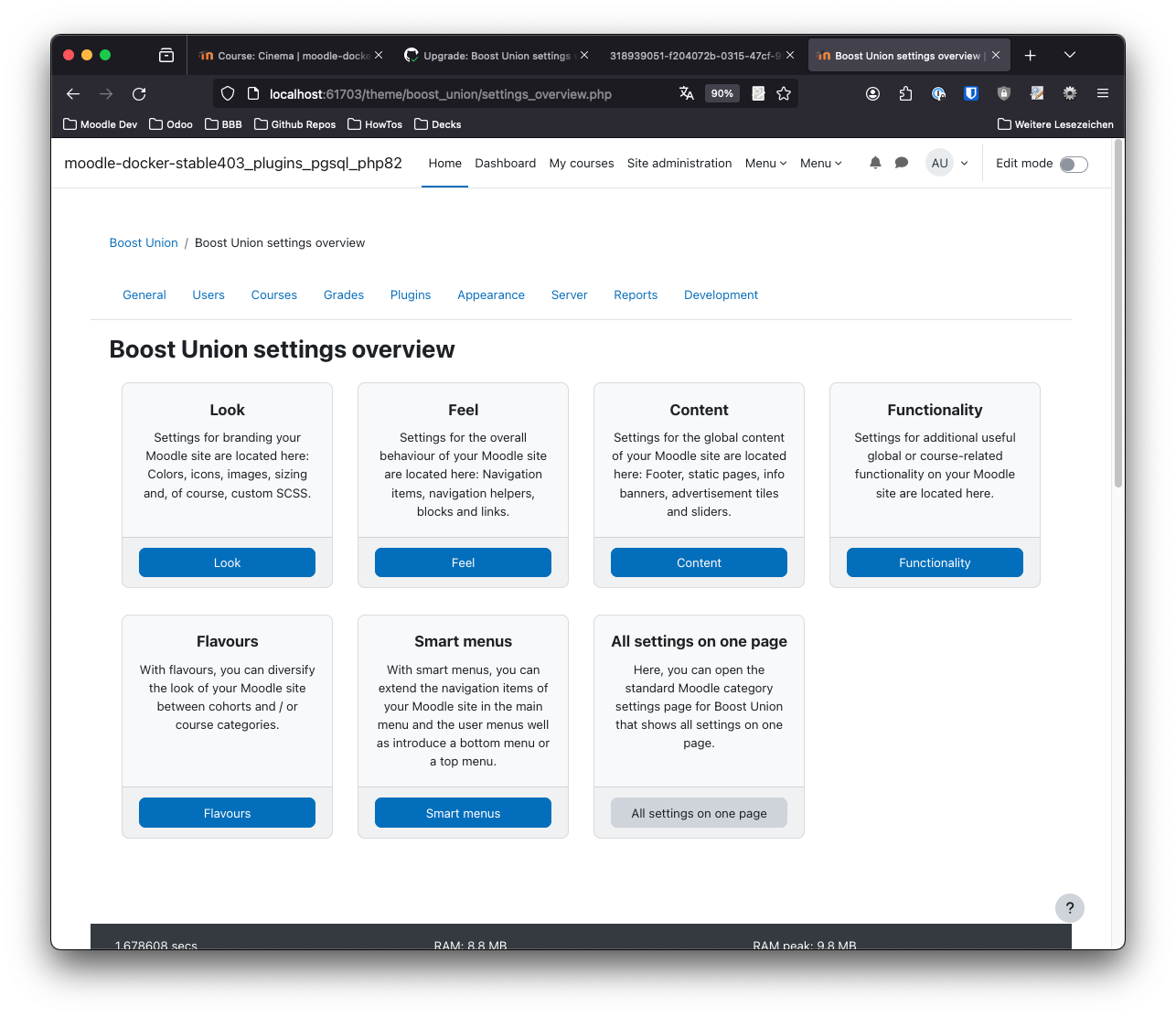
Task: Select the Courses admin tab
Action: point(274,294)
